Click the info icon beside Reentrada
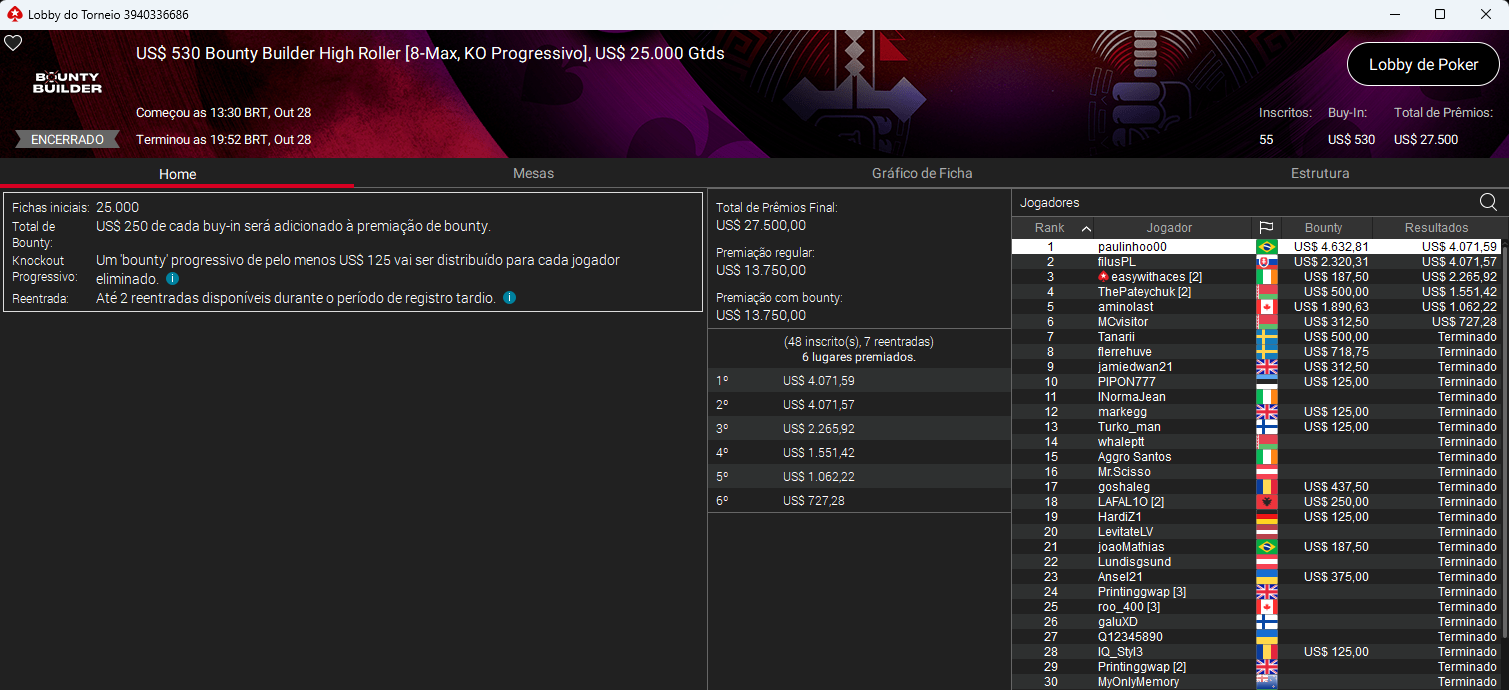Screen dimensions: 1509x690 (509, 297)
